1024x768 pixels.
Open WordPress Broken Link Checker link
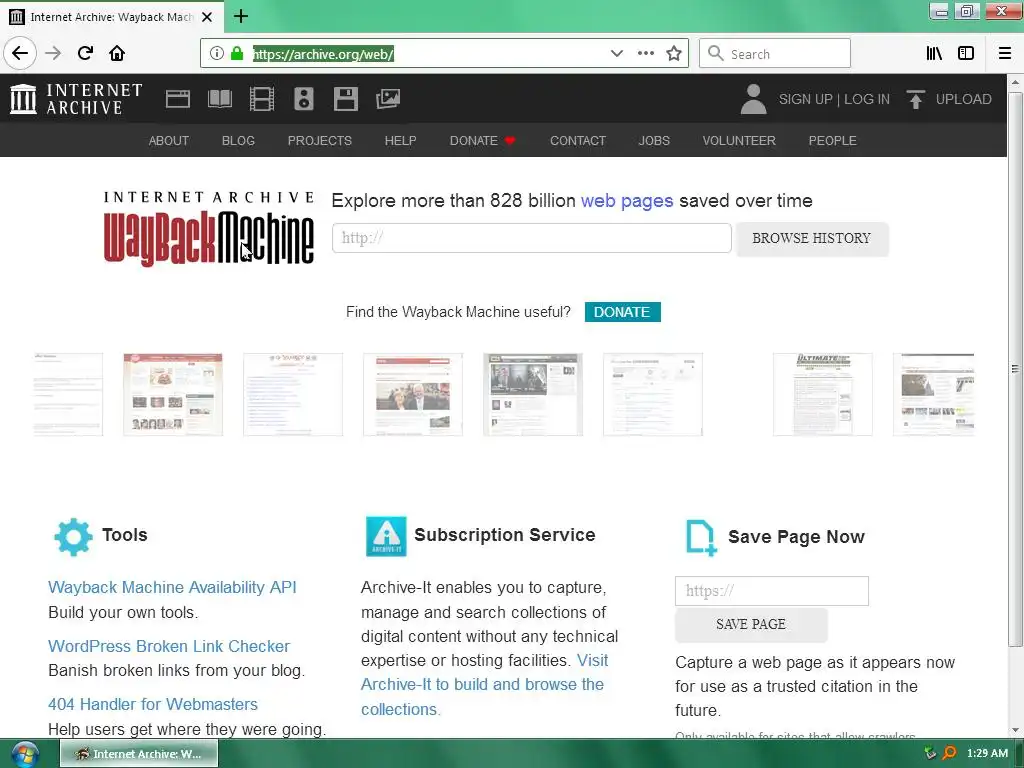point(169,646)
